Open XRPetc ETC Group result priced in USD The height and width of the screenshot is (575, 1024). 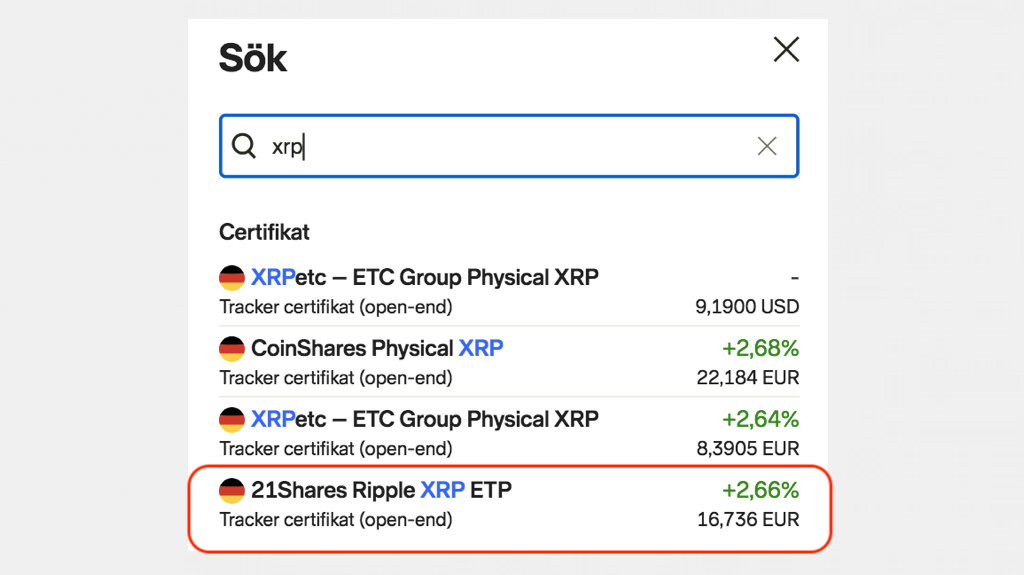point(425,278)
